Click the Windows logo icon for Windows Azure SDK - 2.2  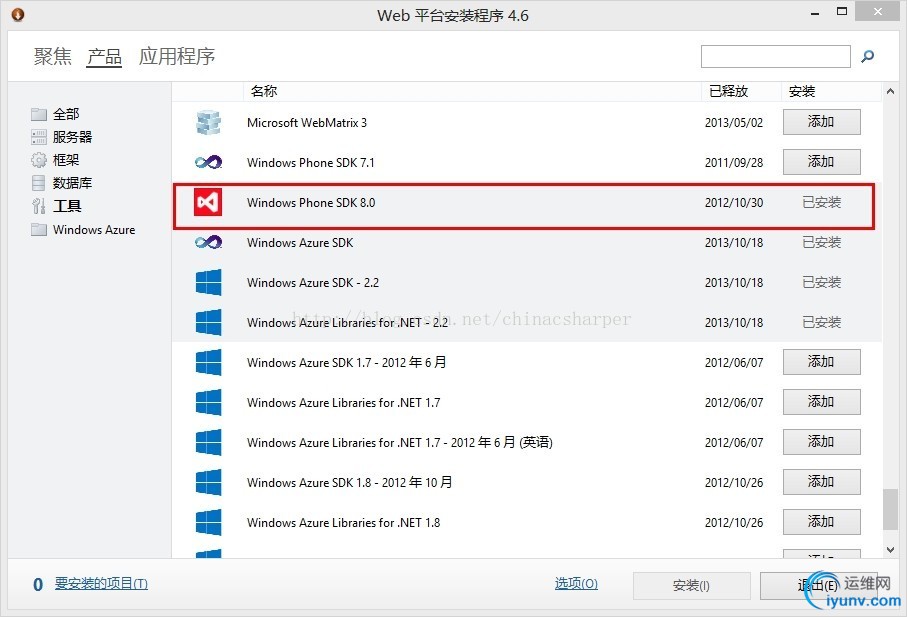click(208, 282)
